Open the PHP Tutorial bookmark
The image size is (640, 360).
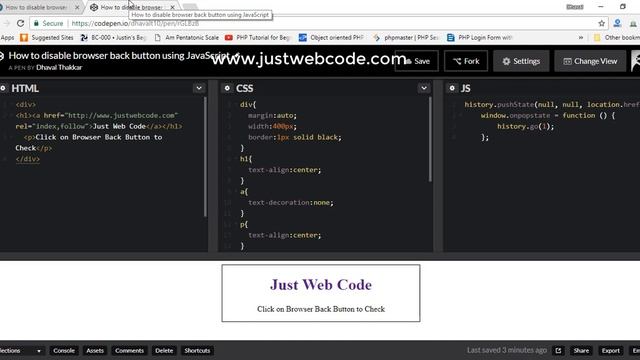[x=258, y=38]
